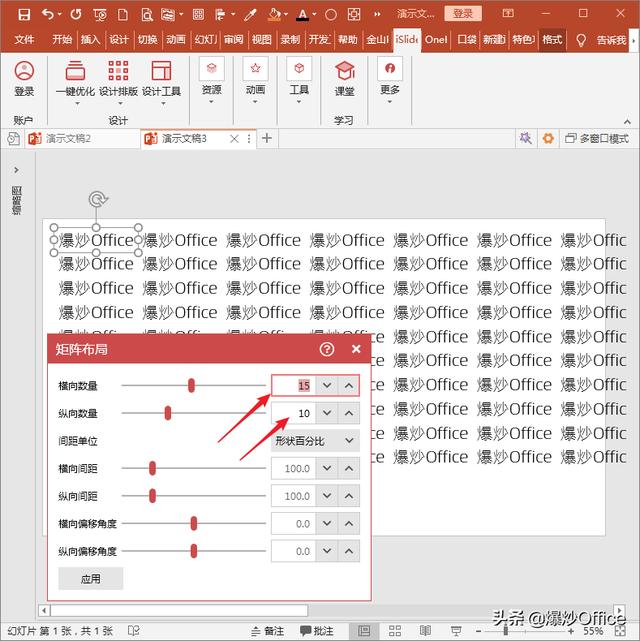This screenshot has height=641, width=640.
Task: Click the Redo icon in title bar
Action: pyautogui.click(x=76, y=15)
